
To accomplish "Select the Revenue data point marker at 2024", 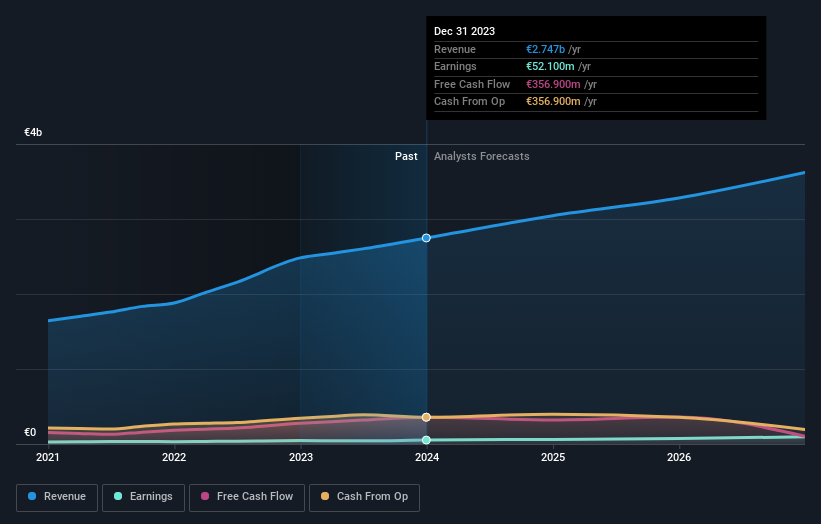I will [426, 238].
